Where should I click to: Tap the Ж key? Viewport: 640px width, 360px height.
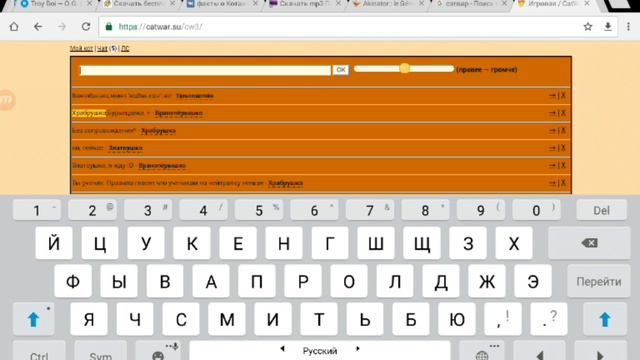(487, 281)
